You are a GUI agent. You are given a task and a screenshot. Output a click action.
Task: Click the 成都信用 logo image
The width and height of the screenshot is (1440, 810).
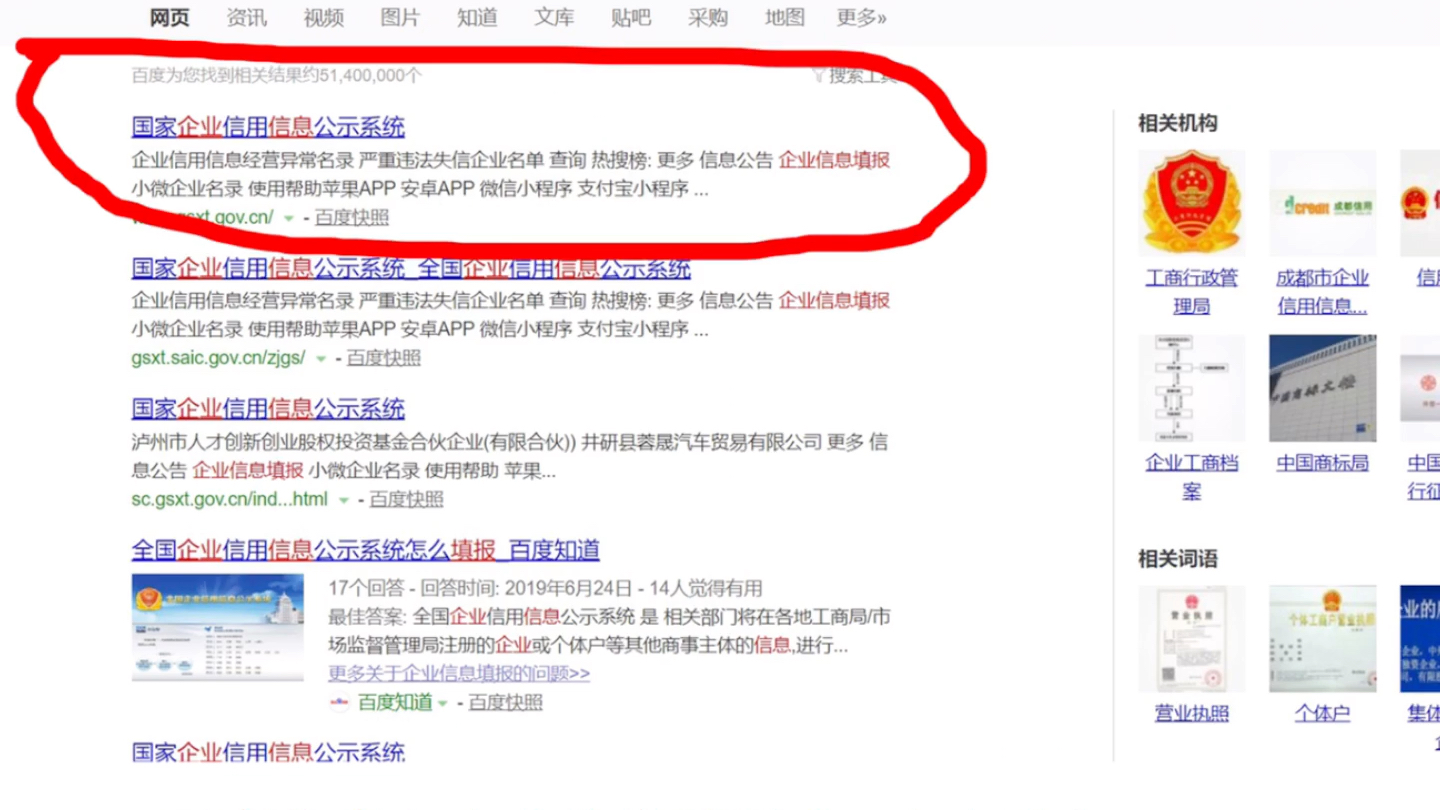(1323, 203)
